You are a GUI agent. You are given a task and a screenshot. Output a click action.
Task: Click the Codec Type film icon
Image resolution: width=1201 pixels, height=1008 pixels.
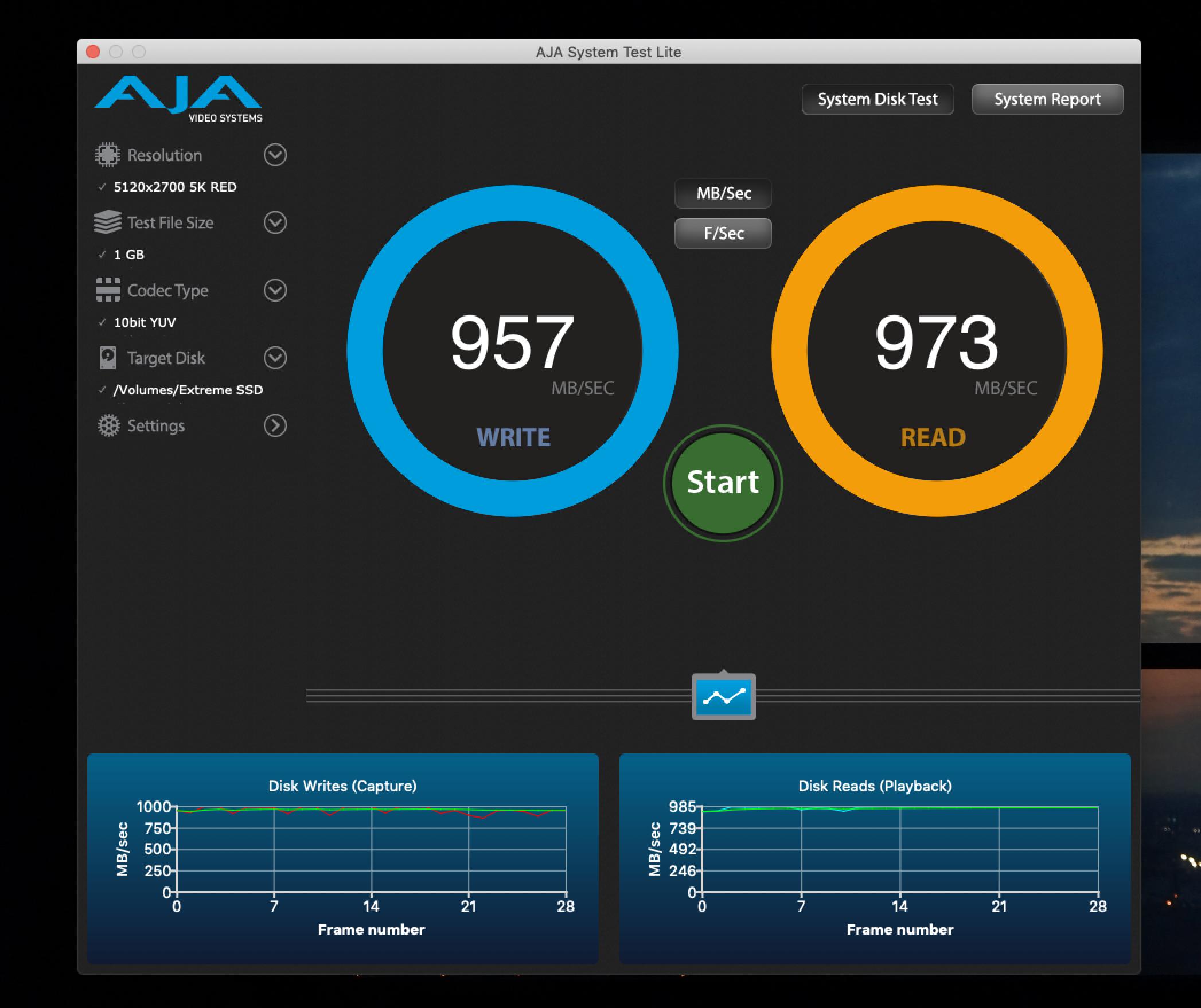(108, 290)
